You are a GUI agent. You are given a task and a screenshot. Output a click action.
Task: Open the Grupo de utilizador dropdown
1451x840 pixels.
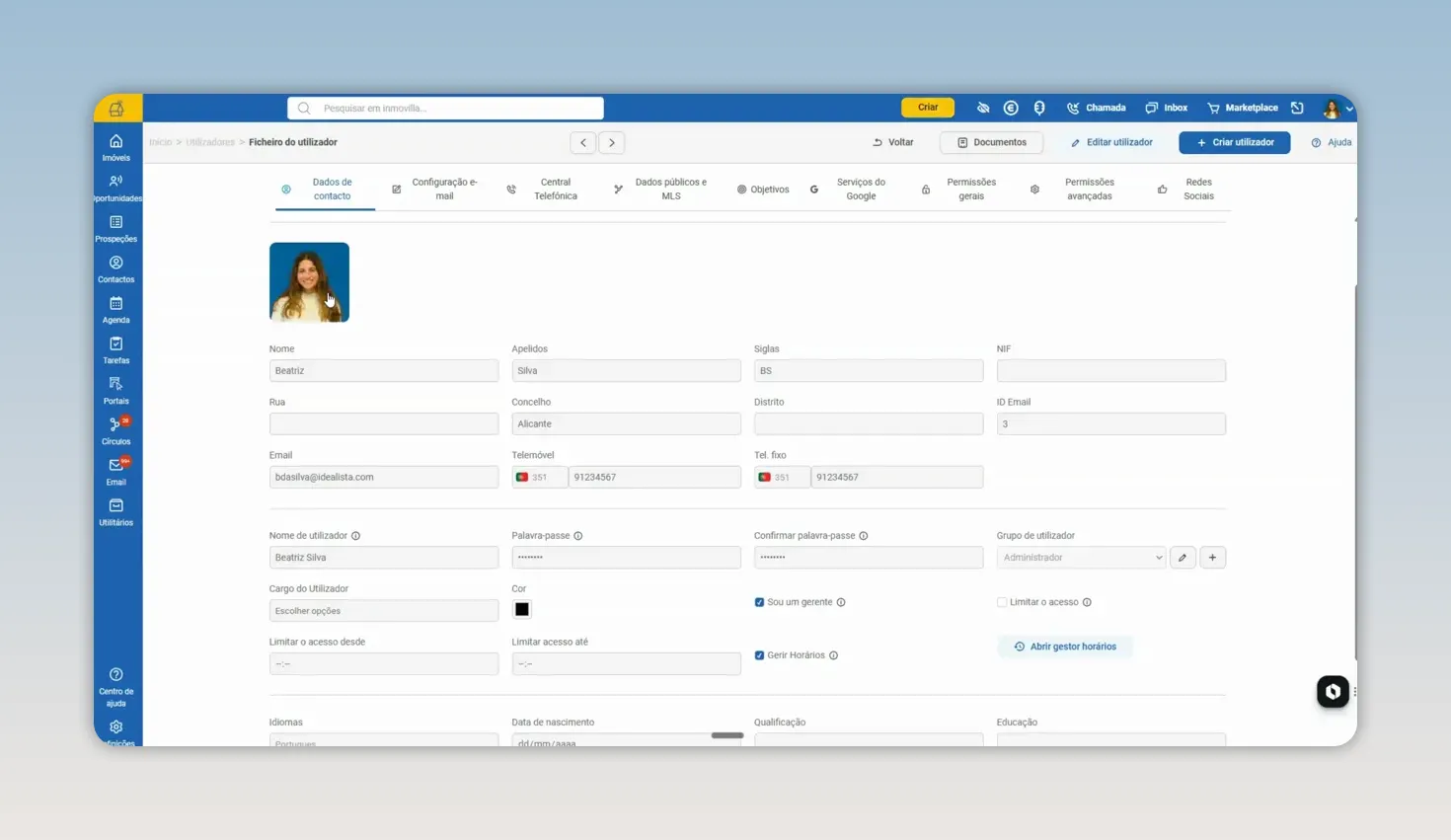point(1081,558)
